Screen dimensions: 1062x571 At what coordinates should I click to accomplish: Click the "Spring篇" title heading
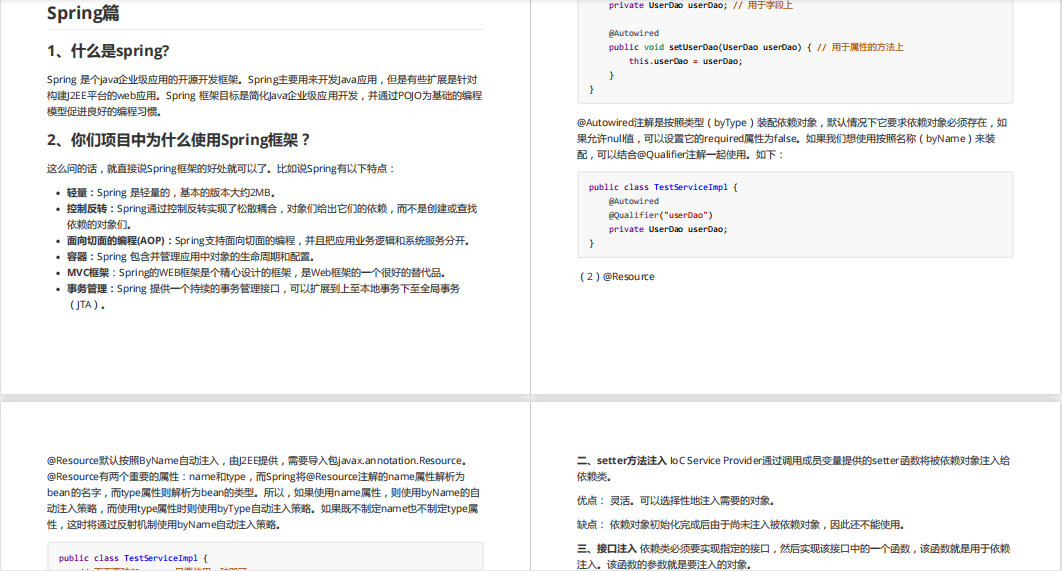pyautogui.click(x=83, y=14)
